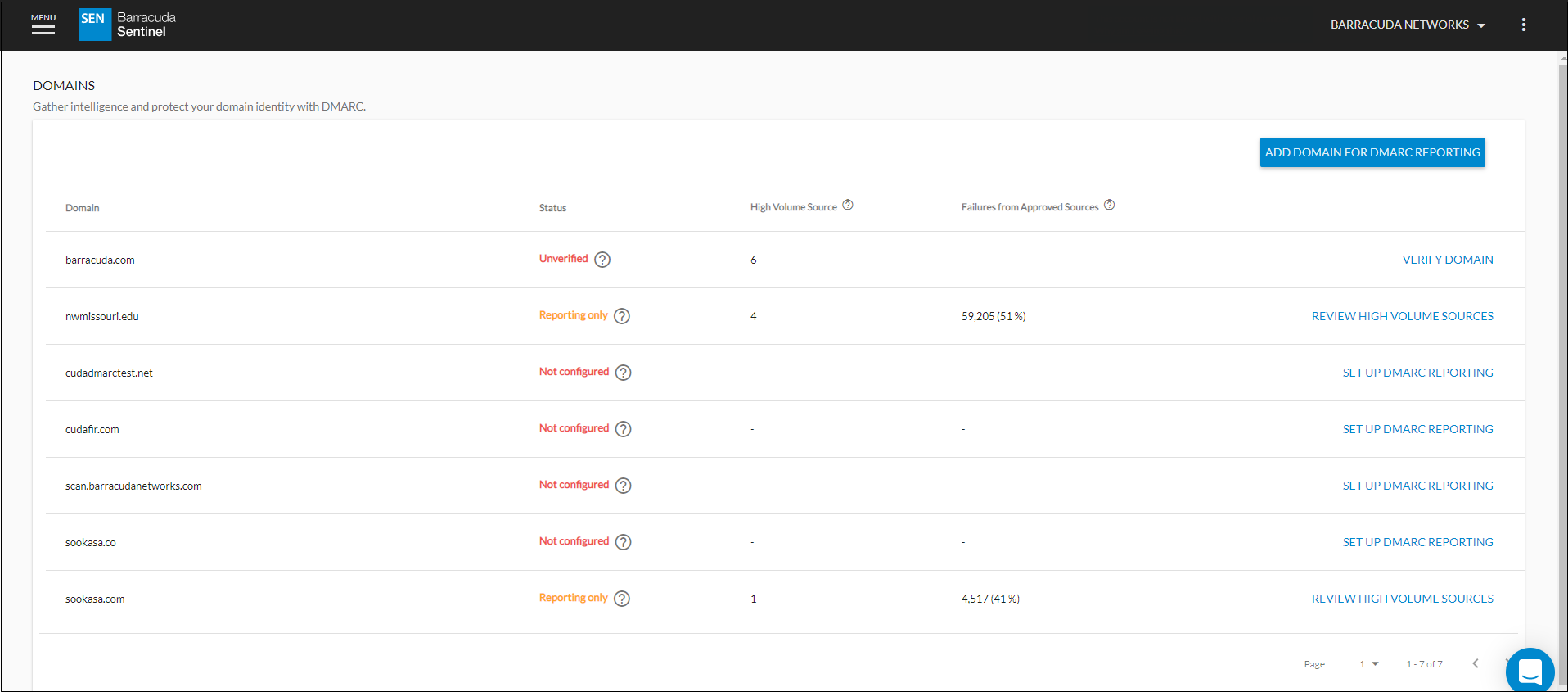Image resolution: width=1568 pixels, height=692 pixels.
Task: Click SET UP DMARC REPORTING for cudafir.com
Action: click(x=1417, y=429)
